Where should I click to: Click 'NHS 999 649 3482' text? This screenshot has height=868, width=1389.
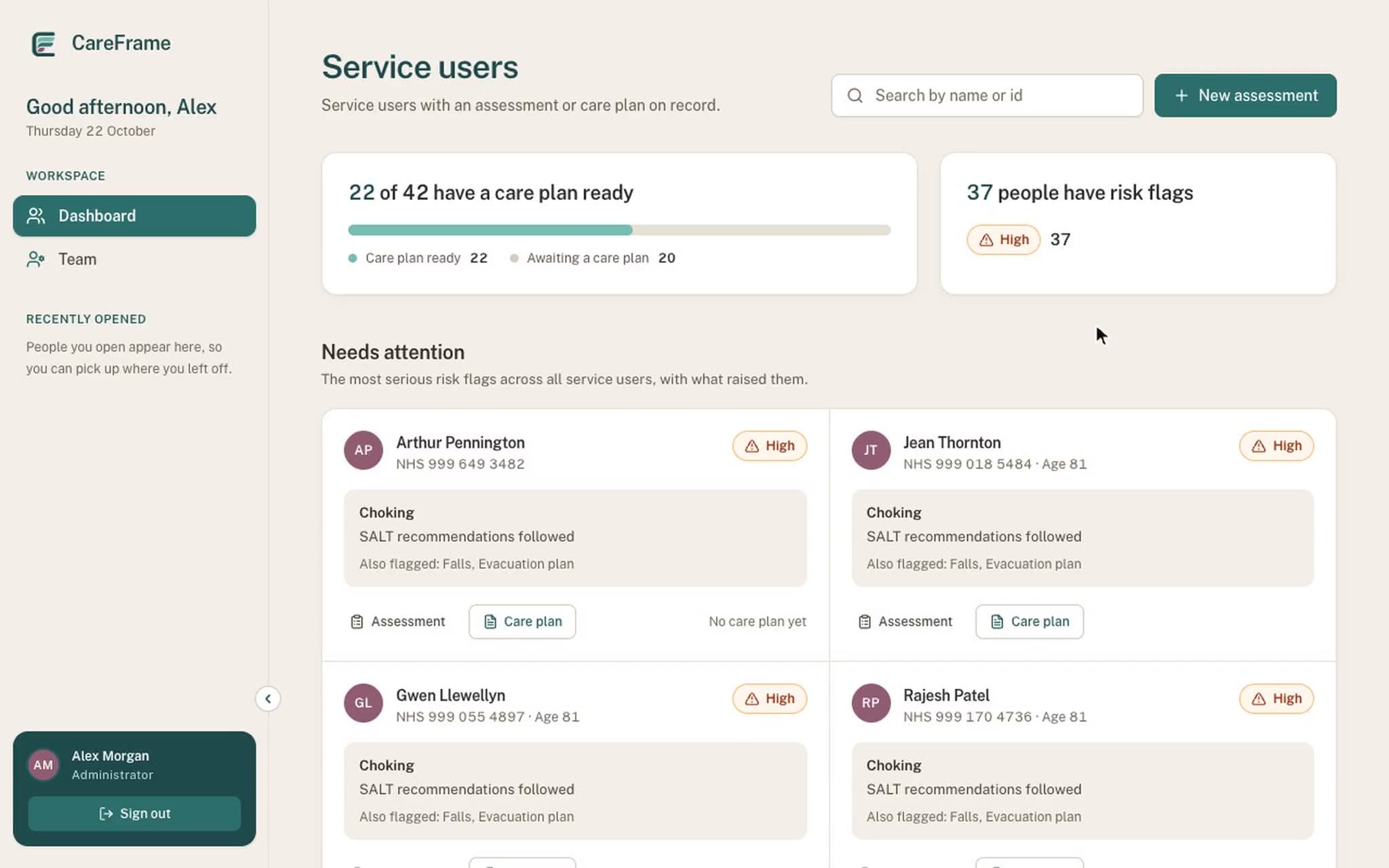coord(460,464)
